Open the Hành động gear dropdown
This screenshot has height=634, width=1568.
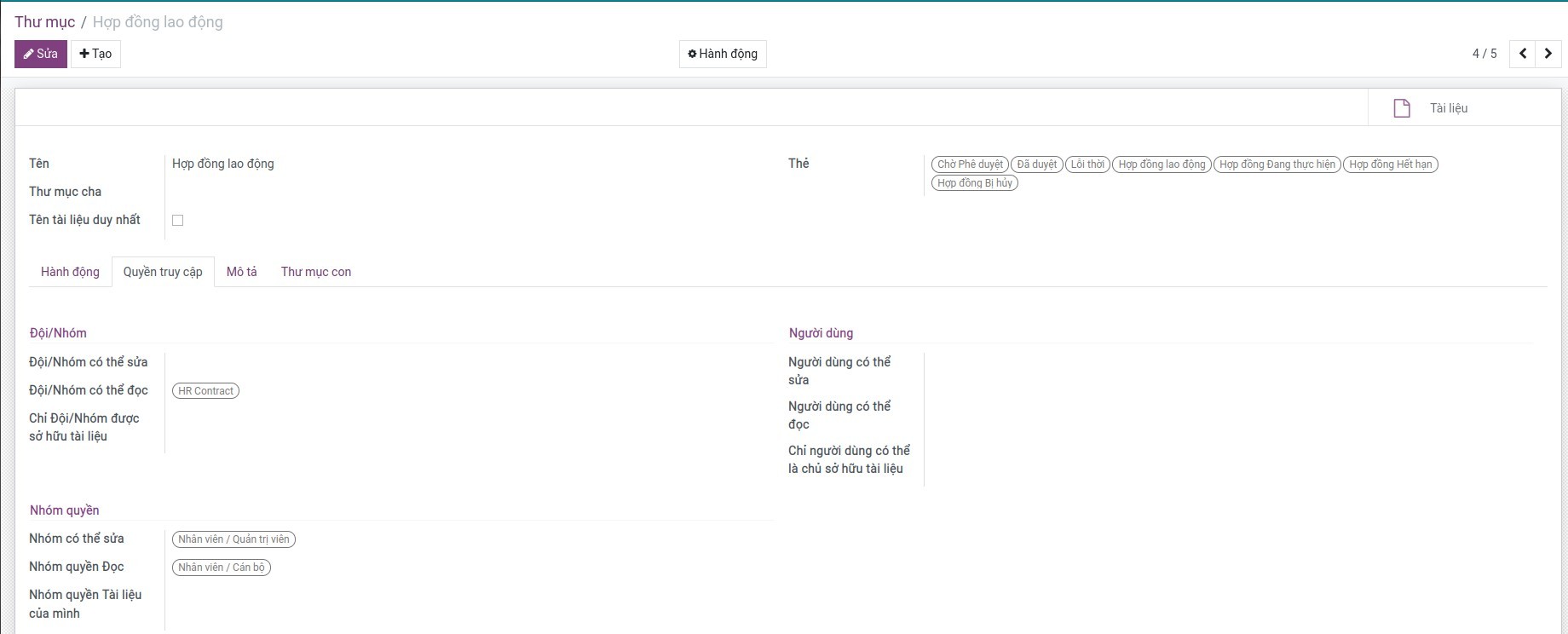click(722, 54)
